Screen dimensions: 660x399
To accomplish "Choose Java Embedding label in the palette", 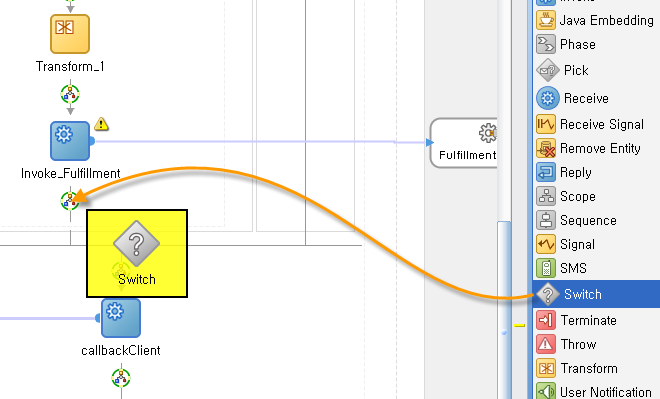I will click(x=607, y=20).
